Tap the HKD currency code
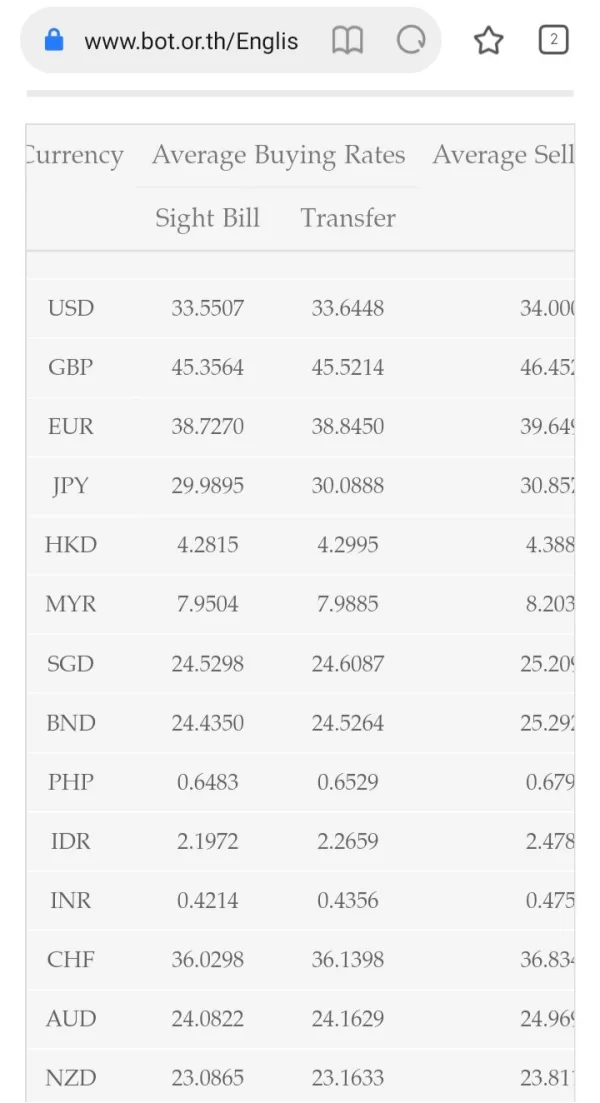Screen dimensions: 600x1103 pos(70,545)
